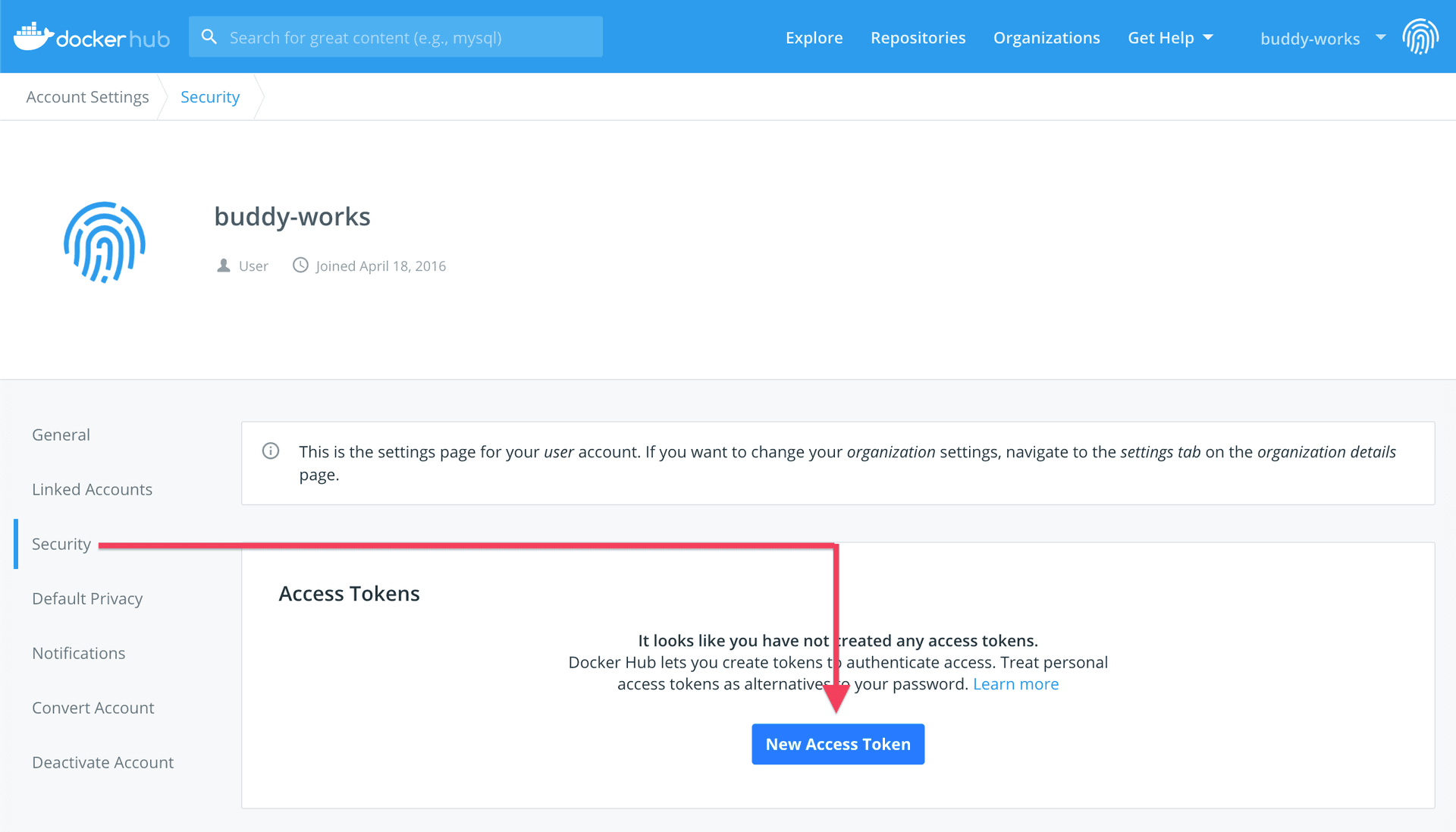The height and width of the screenshot is (832, 1456).
Task: Navigate to the Organizations menu
Action: [x=1046, y=37]
